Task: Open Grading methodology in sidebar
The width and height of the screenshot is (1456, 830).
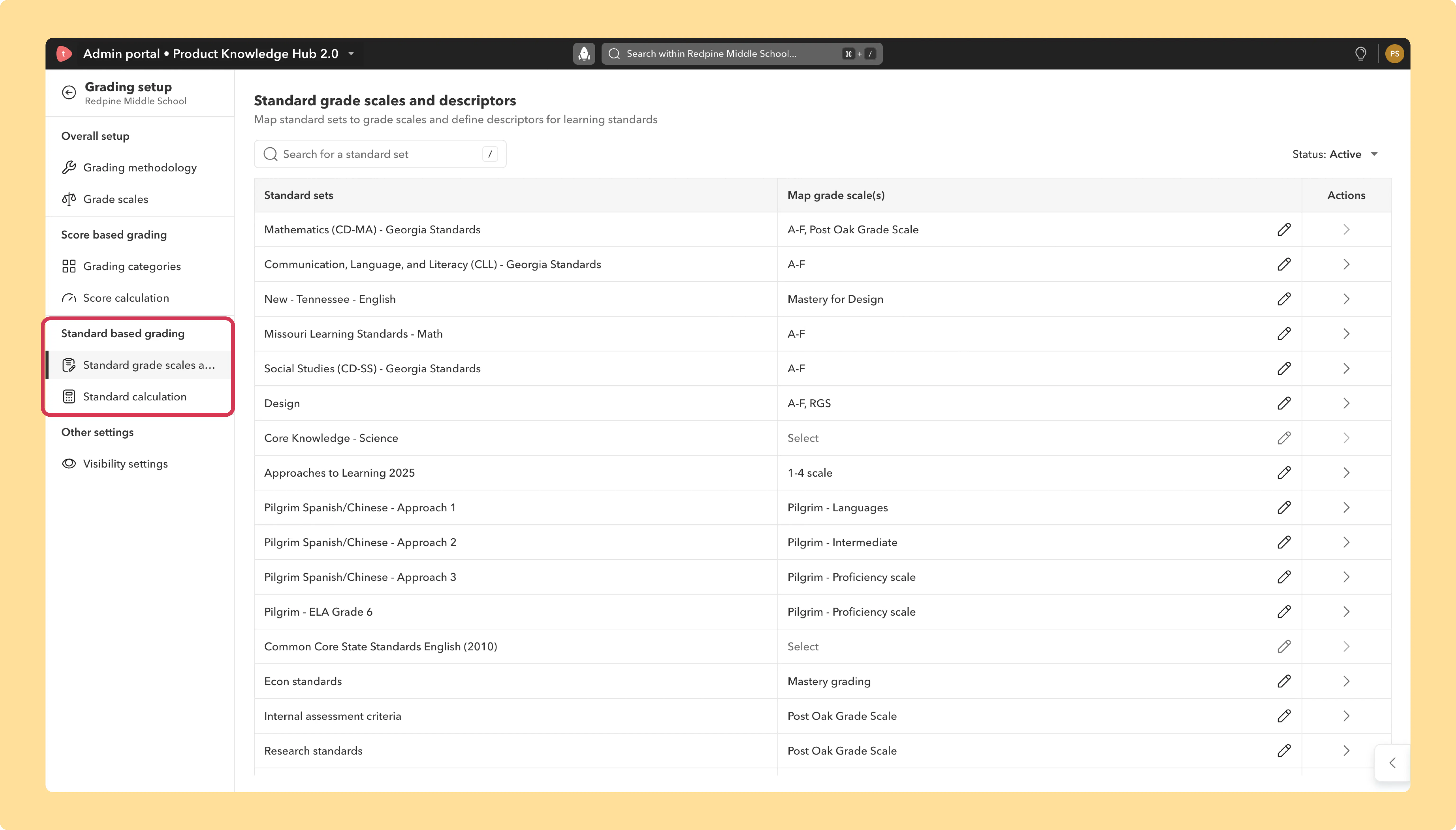Action: (140, 168)
